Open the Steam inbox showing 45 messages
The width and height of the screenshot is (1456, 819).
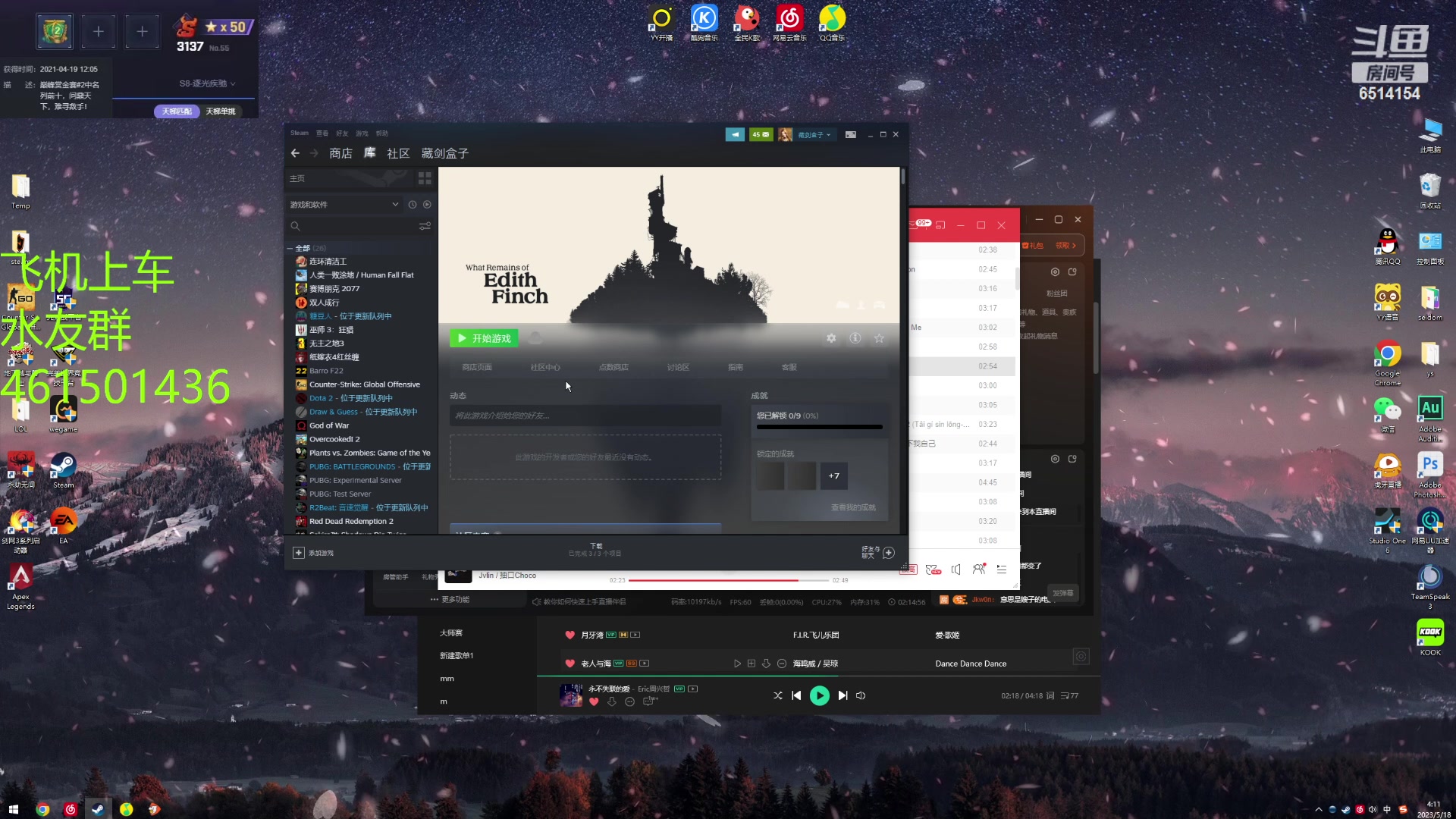coord(761,134)
